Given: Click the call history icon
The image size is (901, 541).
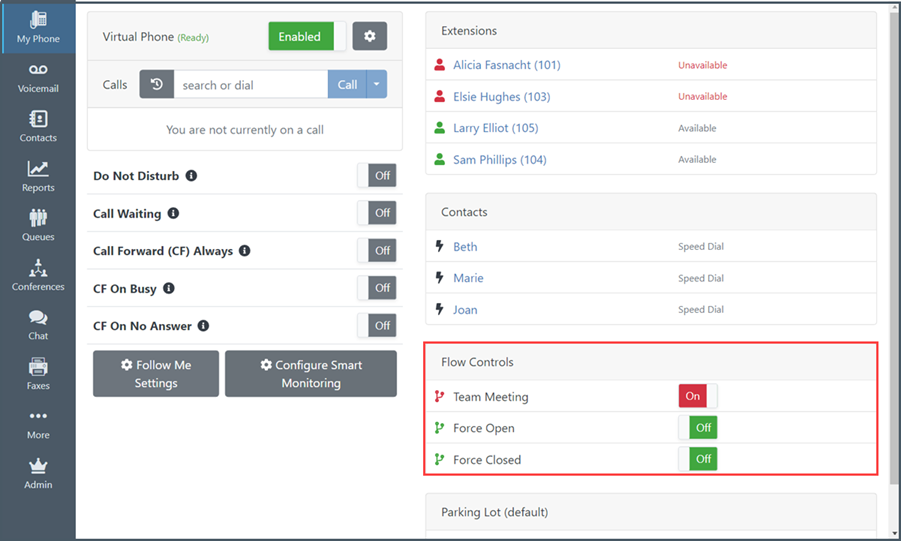Looking at the screenshot, I should (x=156, y=85).
